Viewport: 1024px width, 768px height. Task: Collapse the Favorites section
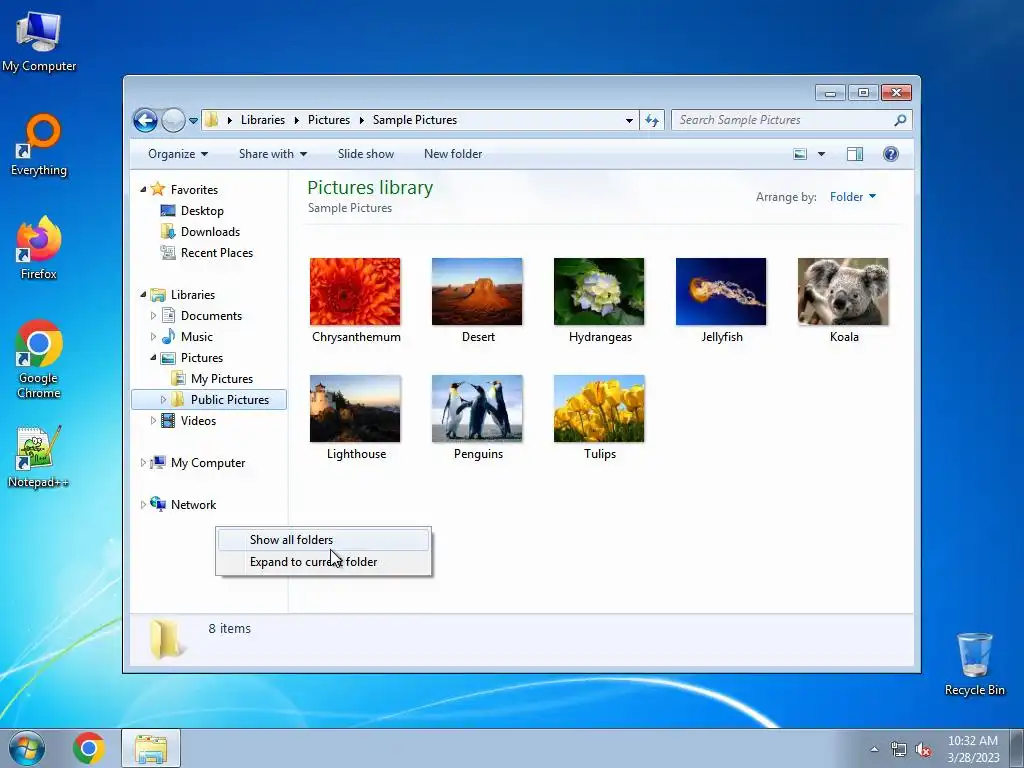tap(143, 189)
